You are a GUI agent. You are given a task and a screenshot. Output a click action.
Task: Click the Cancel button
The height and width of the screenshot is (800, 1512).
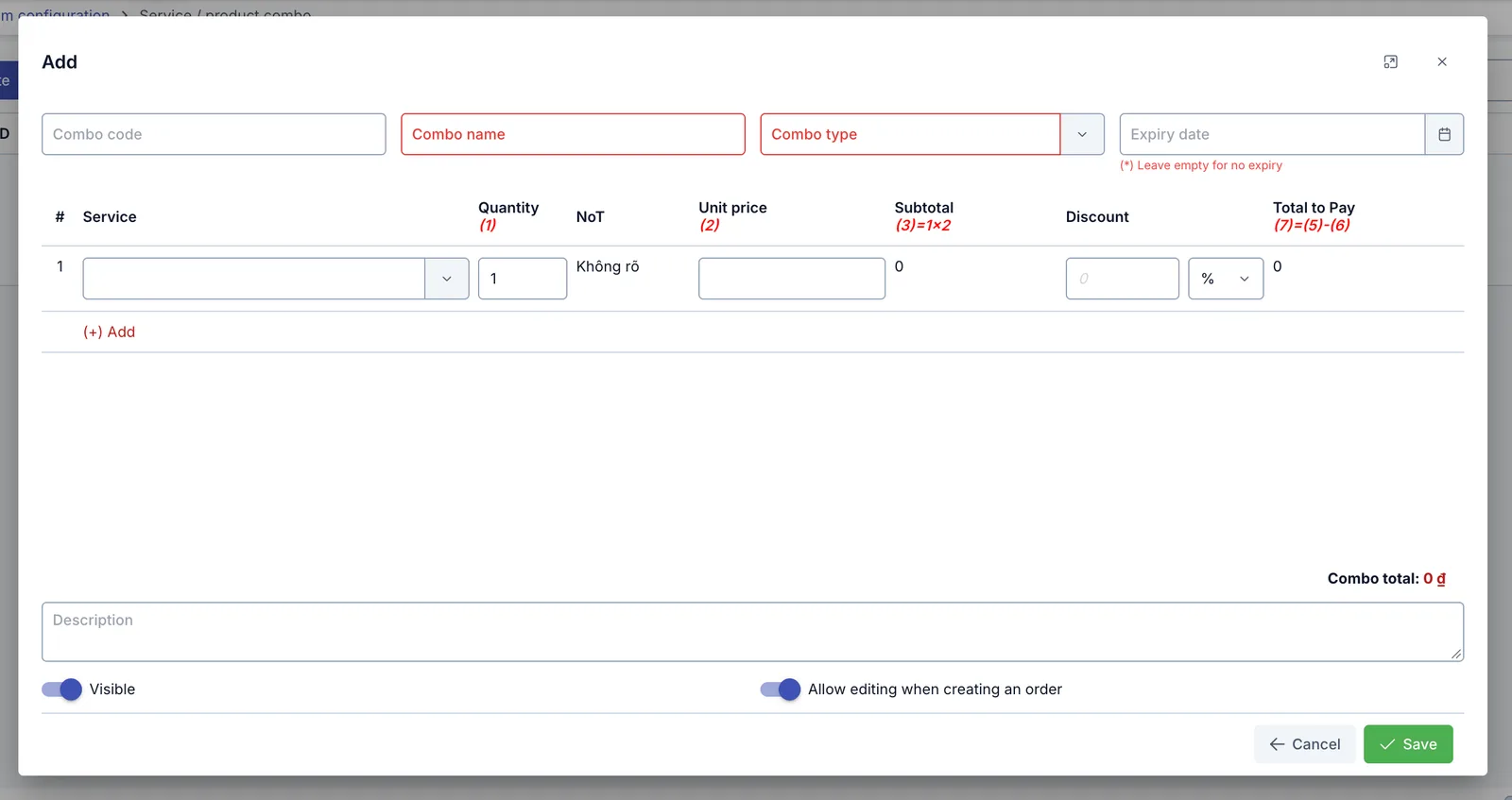tap(1305, 744)
